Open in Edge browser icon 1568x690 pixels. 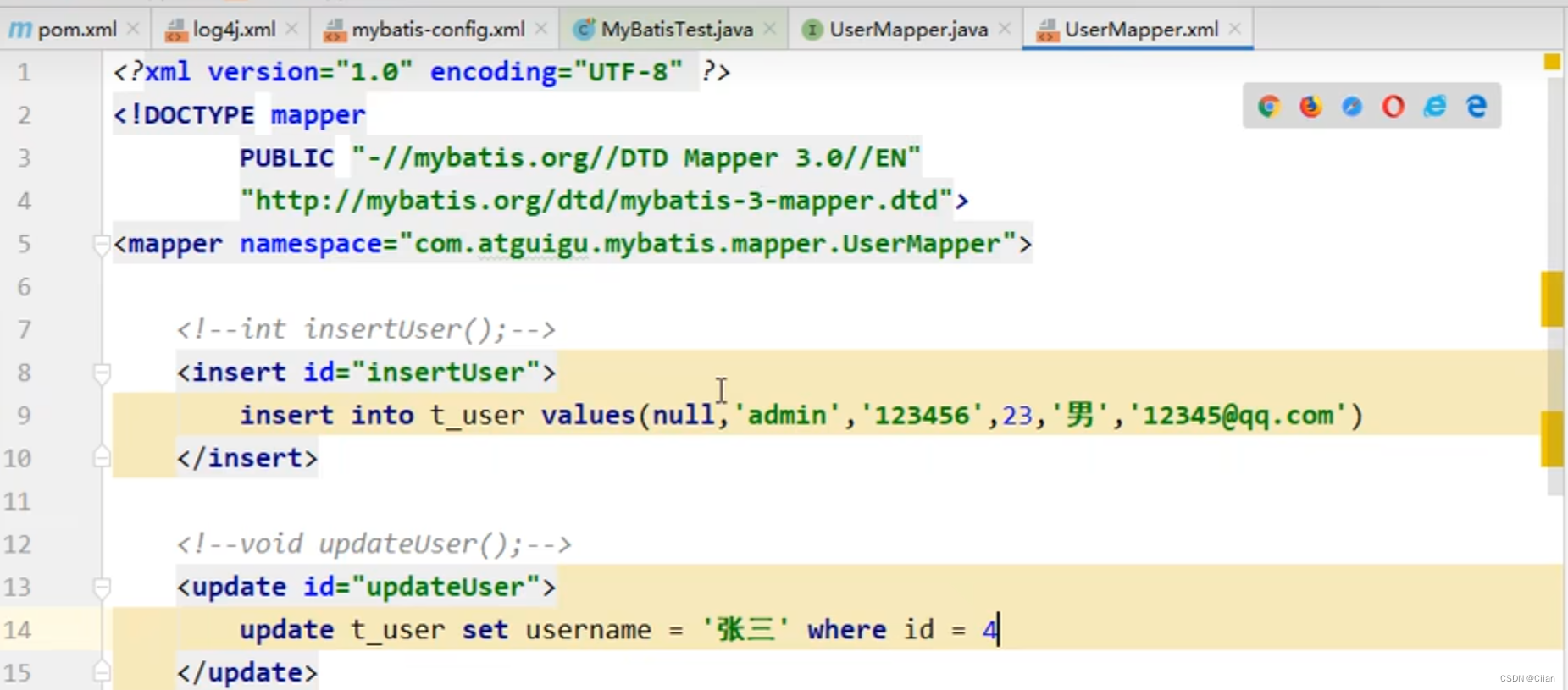coord(1477,106)
